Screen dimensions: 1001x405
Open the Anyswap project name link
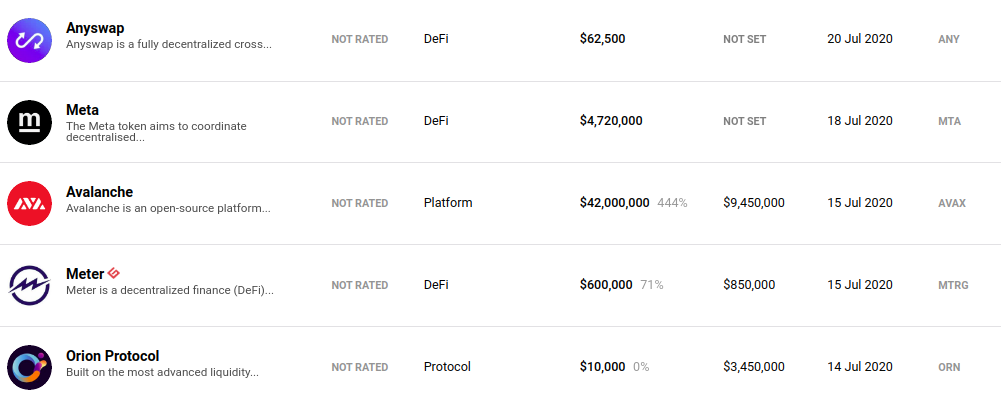click(x=94, y=29)
